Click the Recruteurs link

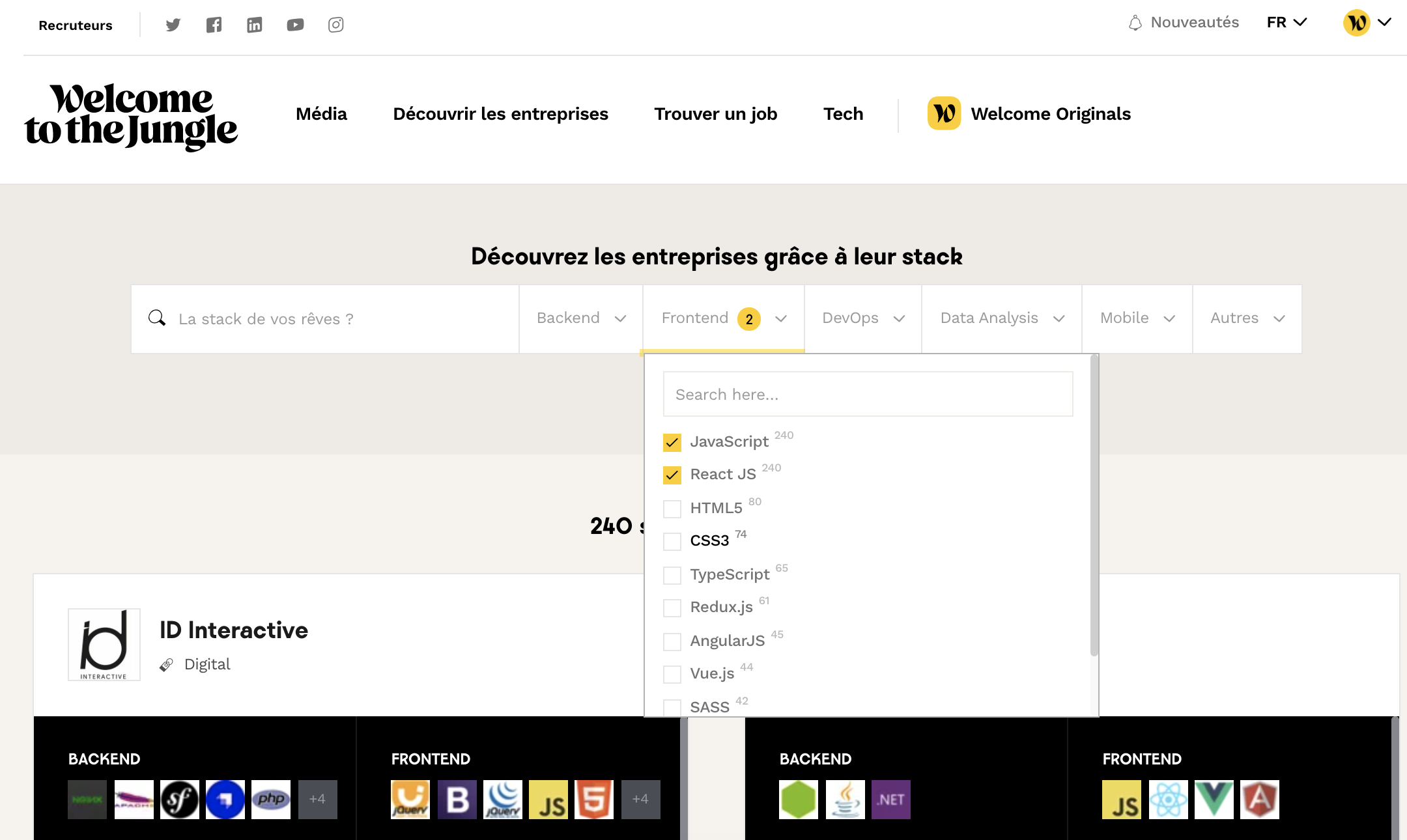click(x=76, y=25)
